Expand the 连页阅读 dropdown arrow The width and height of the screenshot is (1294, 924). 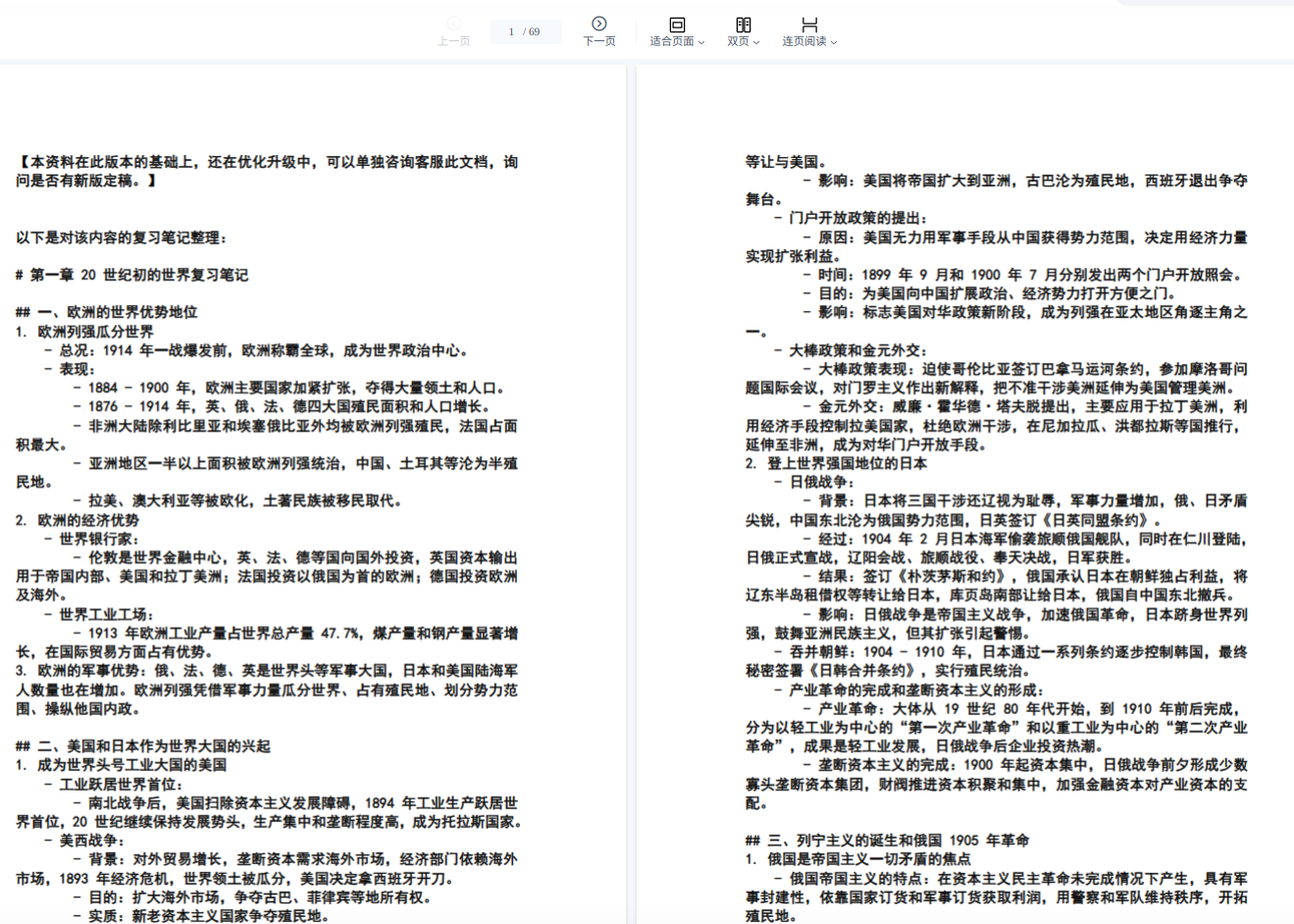(x=834, y=42)
